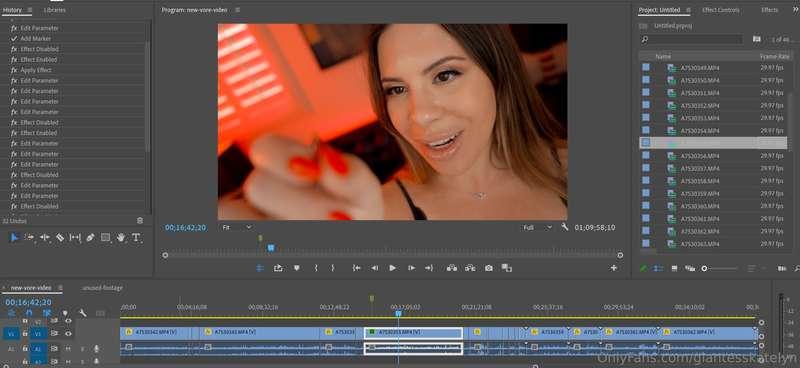
Task: Open Program monitor panel menu
Action: click(x=237, y=10)
